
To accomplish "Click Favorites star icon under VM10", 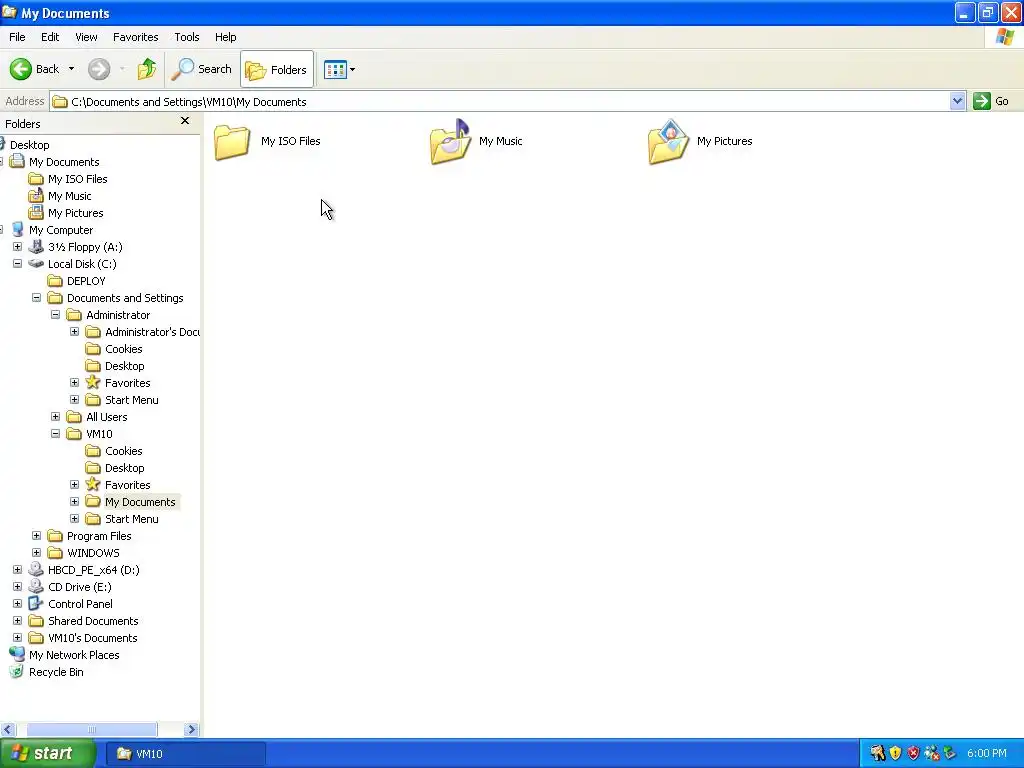I will 93,485.
